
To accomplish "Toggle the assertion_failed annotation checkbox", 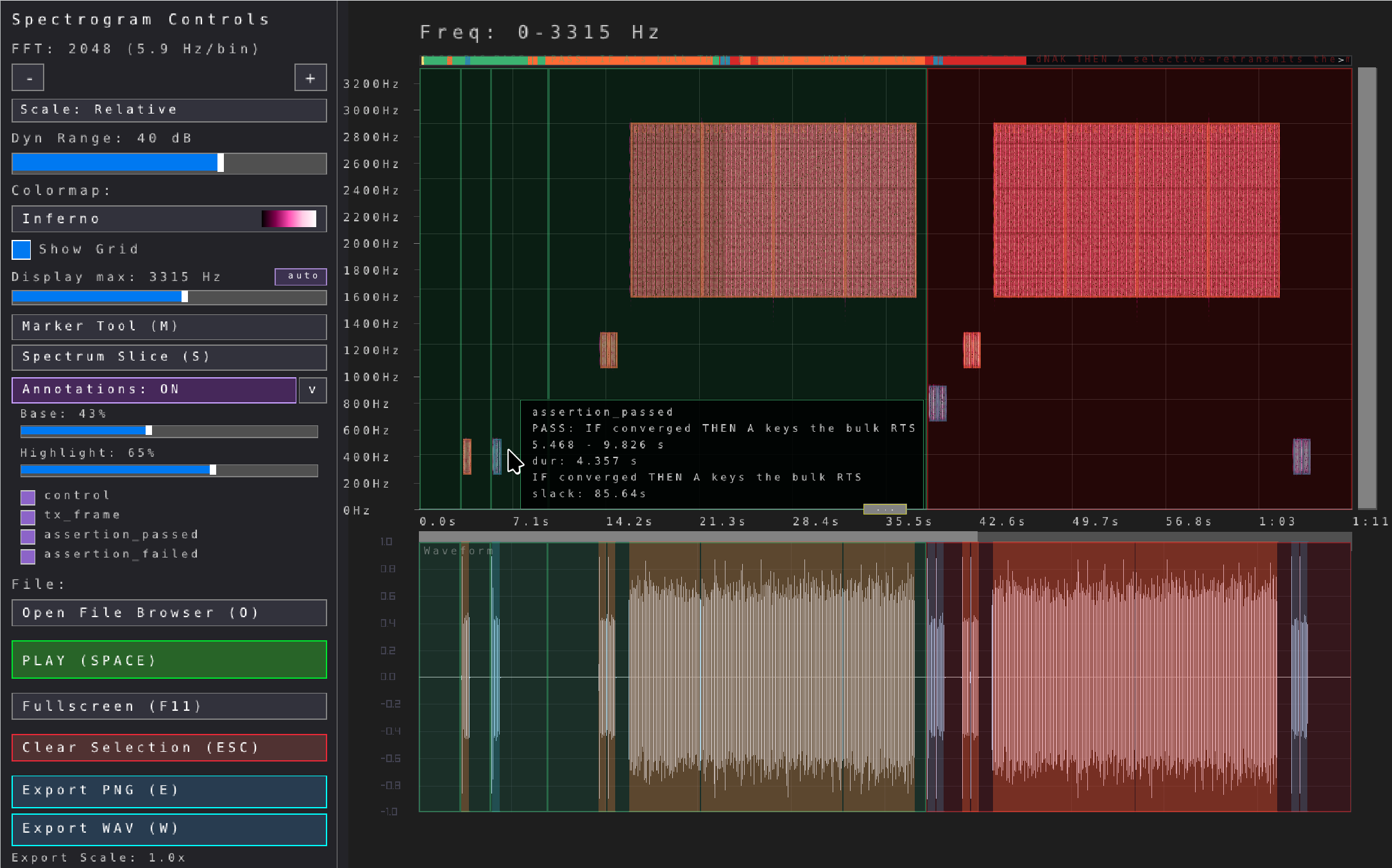I will point(28,556).
